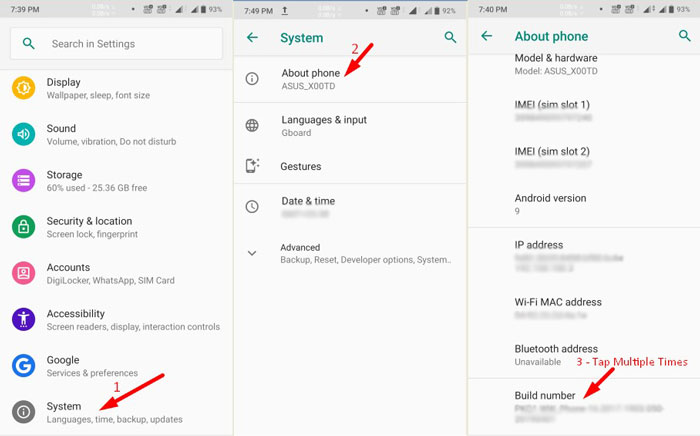
Task: Tap upload indicator in System status bar
Action: point(284,11)
